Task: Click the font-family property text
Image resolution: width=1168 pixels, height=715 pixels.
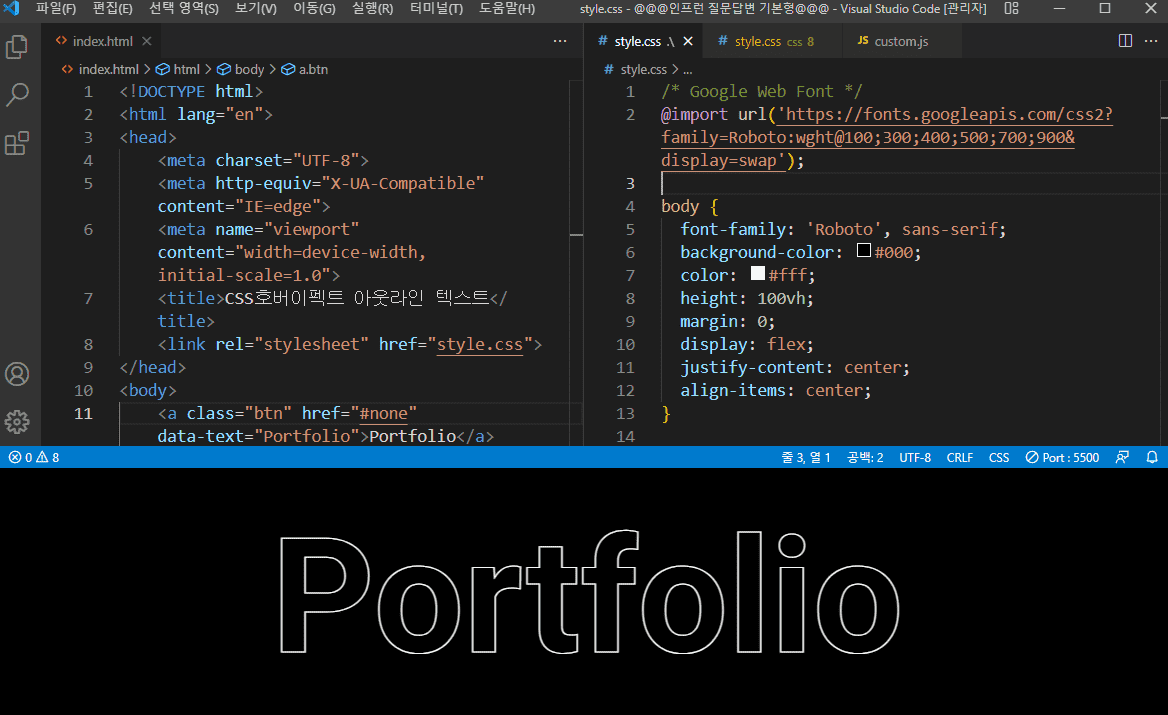Action: [x=733, y=229]
